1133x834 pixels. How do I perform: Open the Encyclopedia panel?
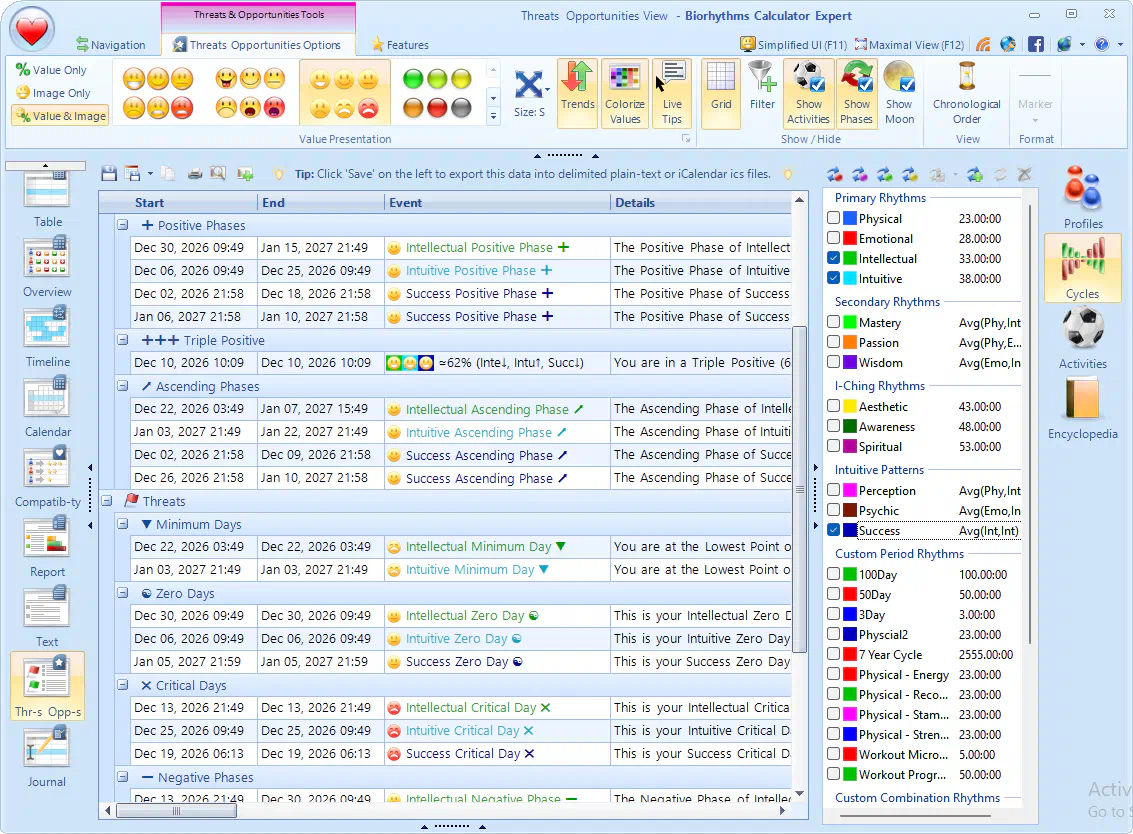coord(1082,408)
